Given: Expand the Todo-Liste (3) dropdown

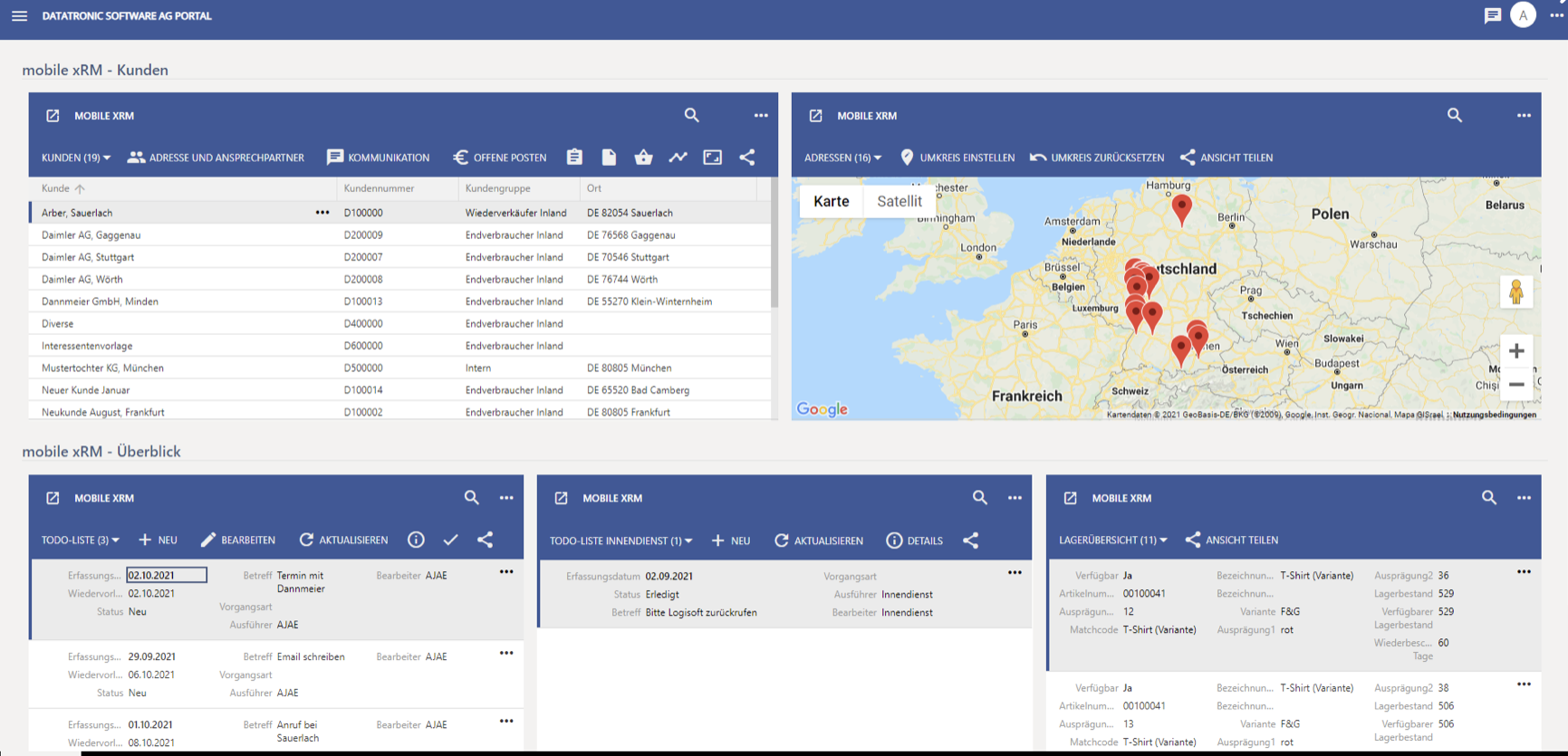Looking at the screenshot, I should pyautogui.click(x=81, y=540).
